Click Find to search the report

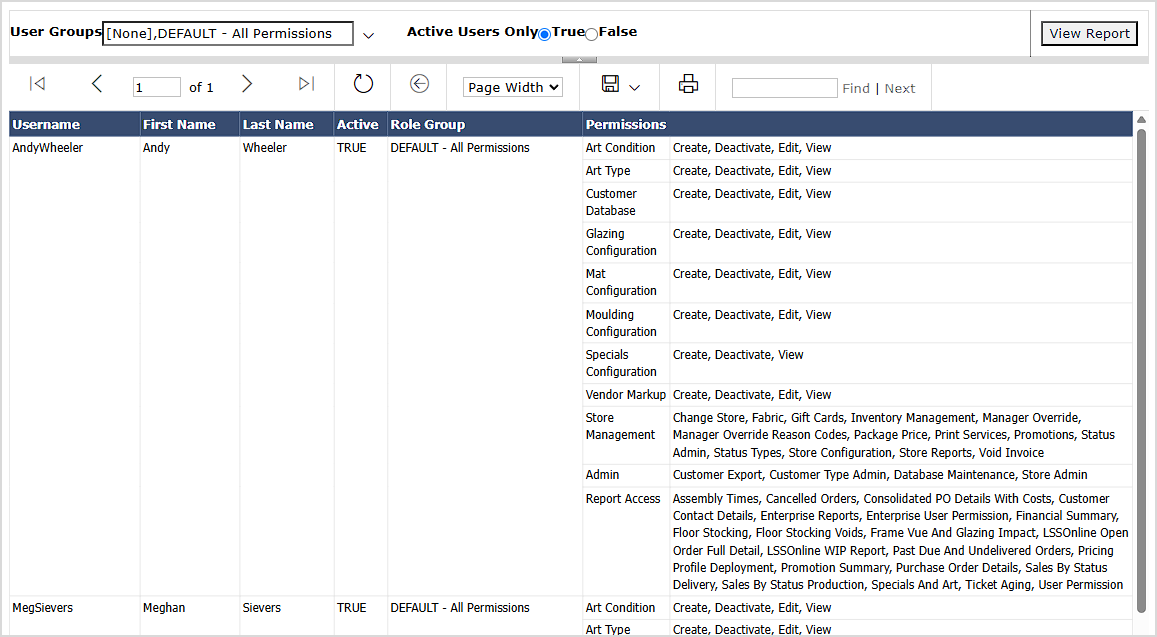(856, 88)
